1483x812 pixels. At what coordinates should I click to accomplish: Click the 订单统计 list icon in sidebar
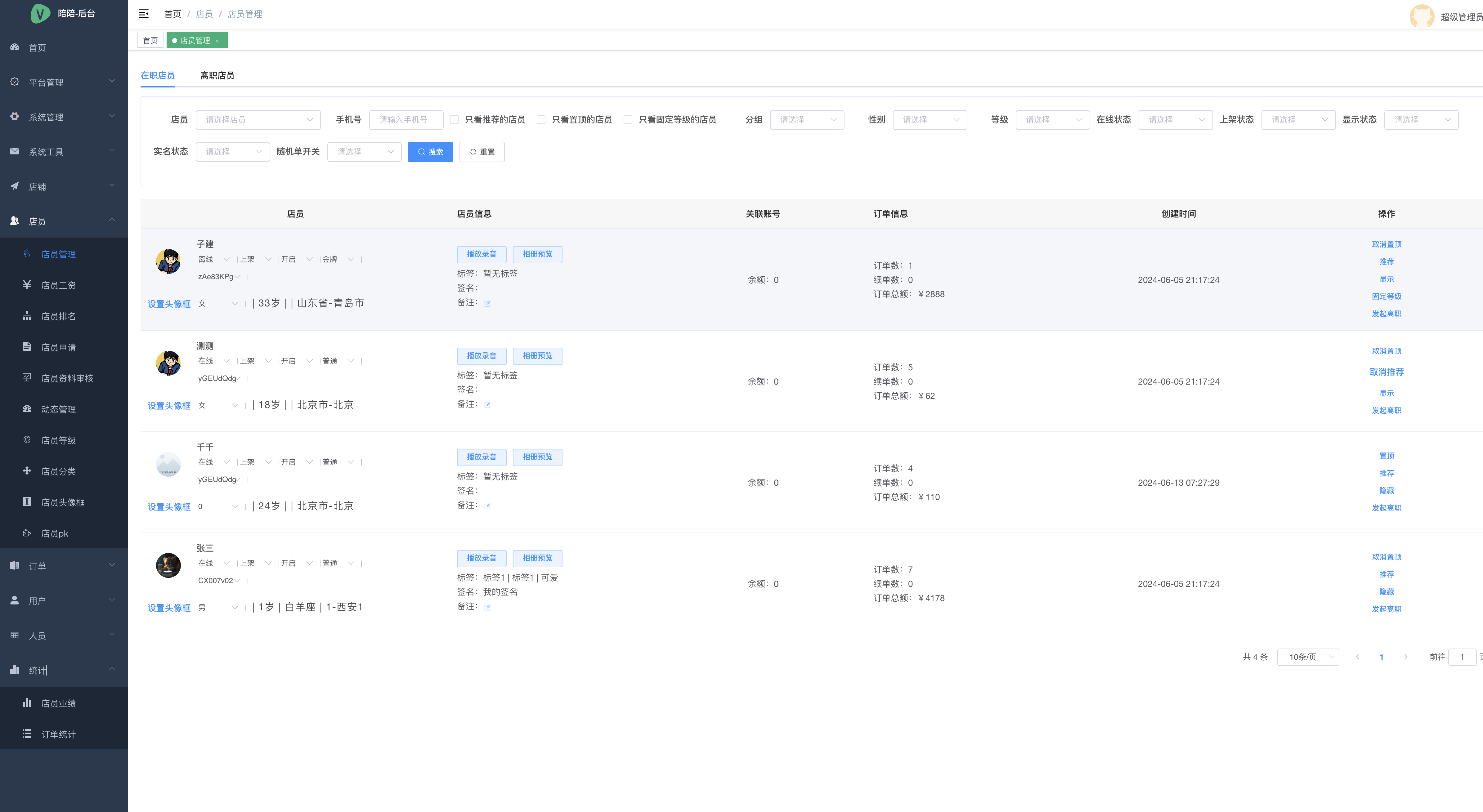tap(26, 734)
